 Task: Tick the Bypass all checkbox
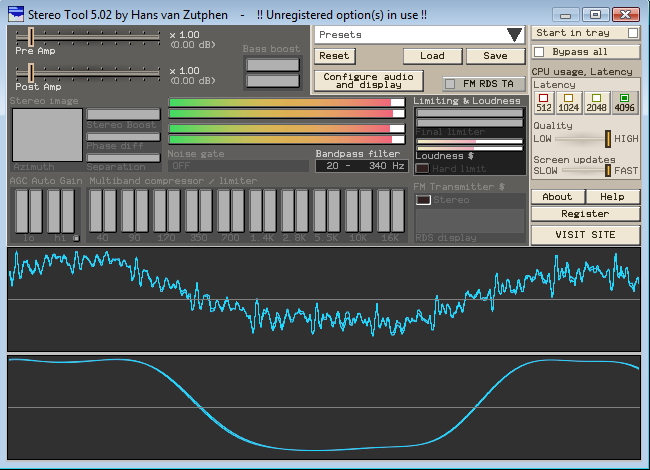539,52
